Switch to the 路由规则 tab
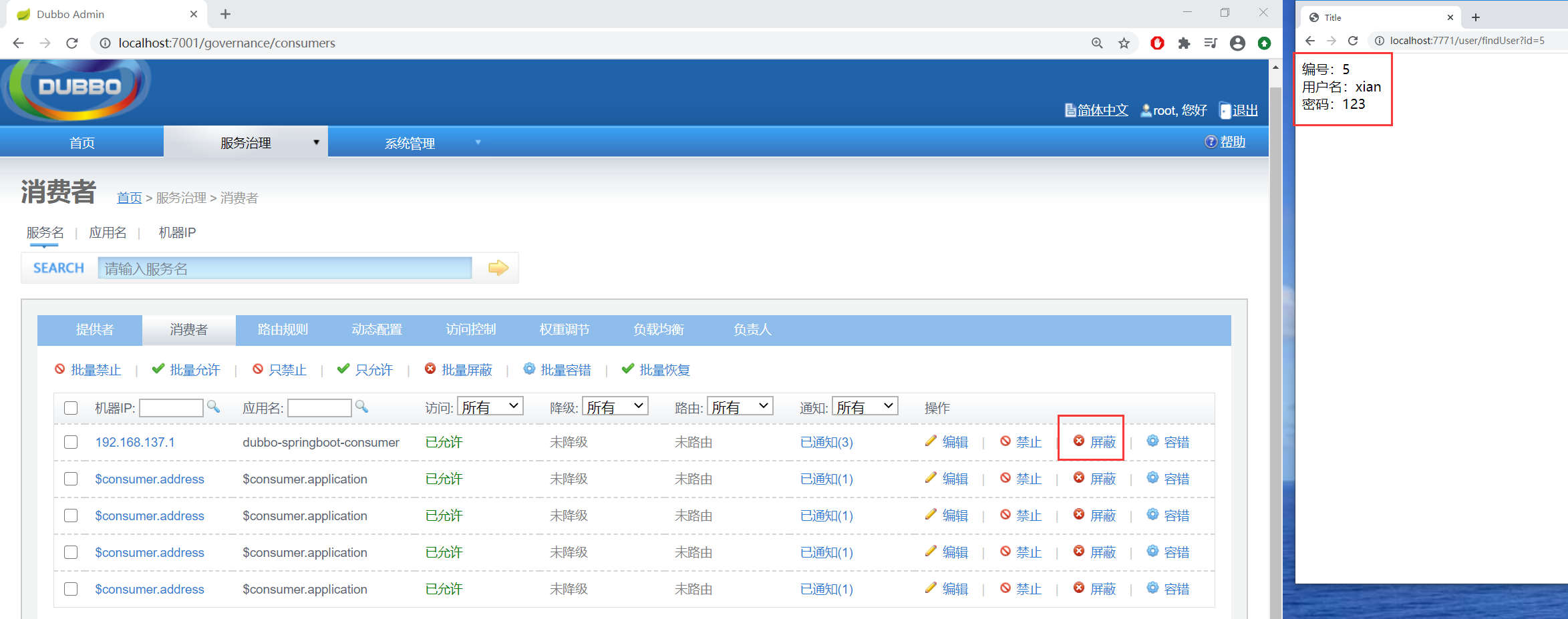Image resolution: width=1568 pixels, height=619 pixels. coord(283,330)
